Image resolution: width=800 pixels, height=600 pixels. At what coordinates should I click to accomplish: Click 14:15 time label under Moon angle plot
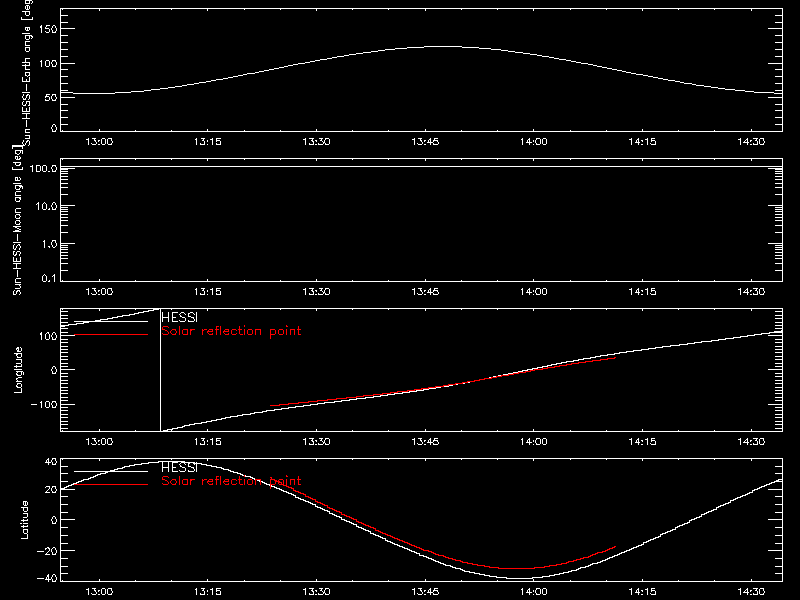point(642,292)
